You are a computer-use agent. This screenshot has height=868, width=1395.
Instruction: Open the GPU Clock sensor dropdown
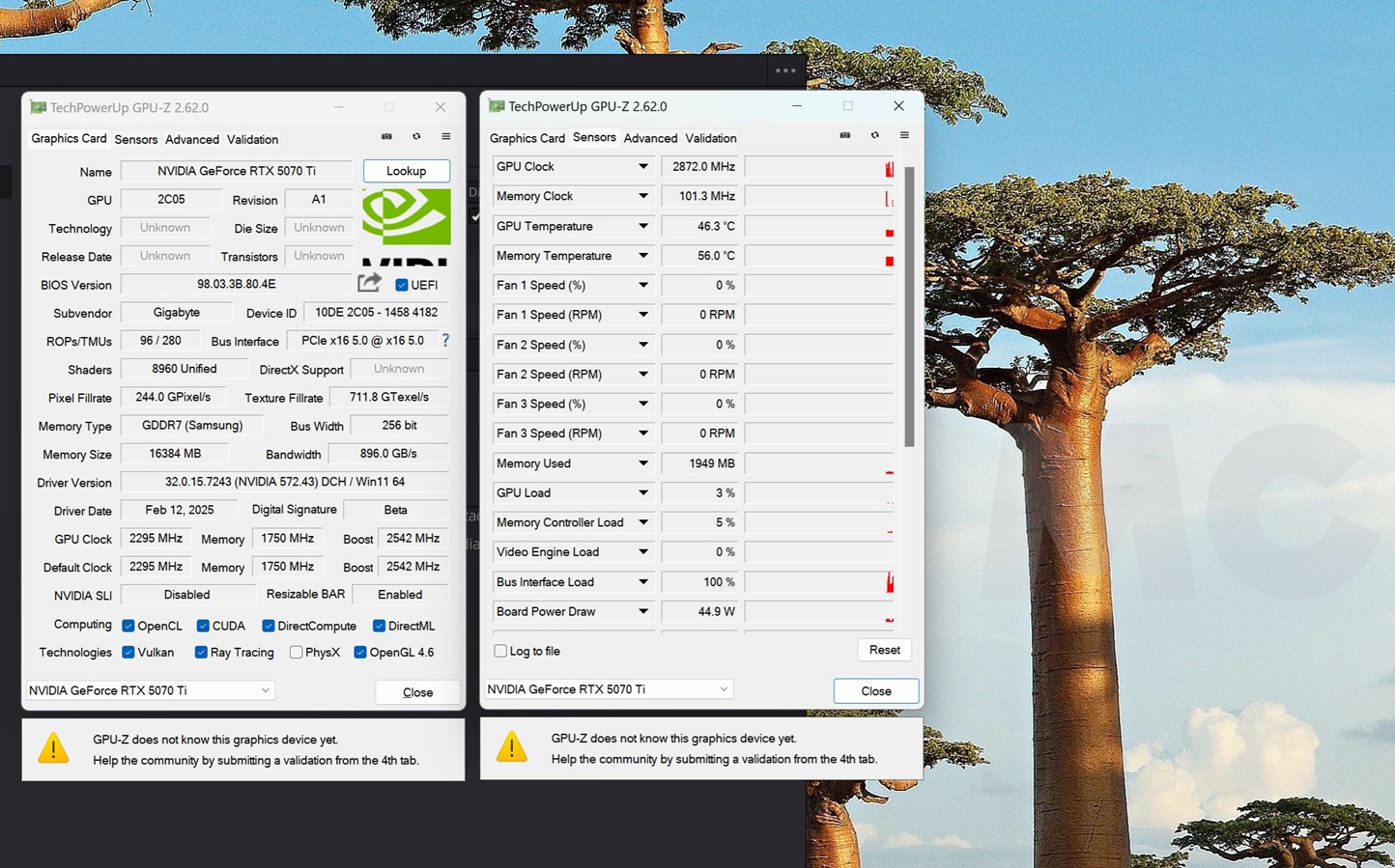[642, 167]
